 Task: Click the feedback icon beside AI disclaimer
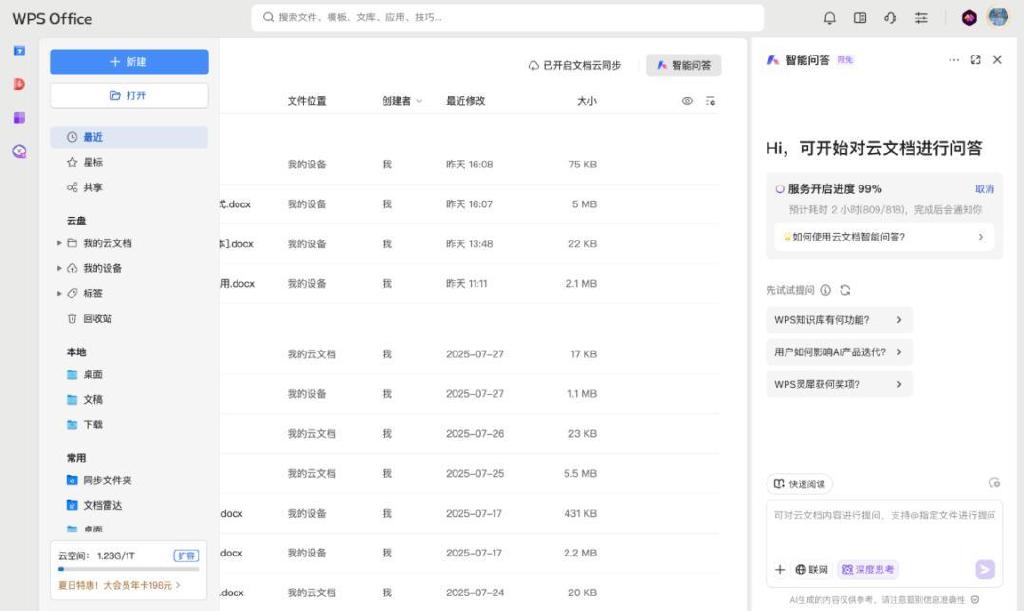(x=975, y=599)
